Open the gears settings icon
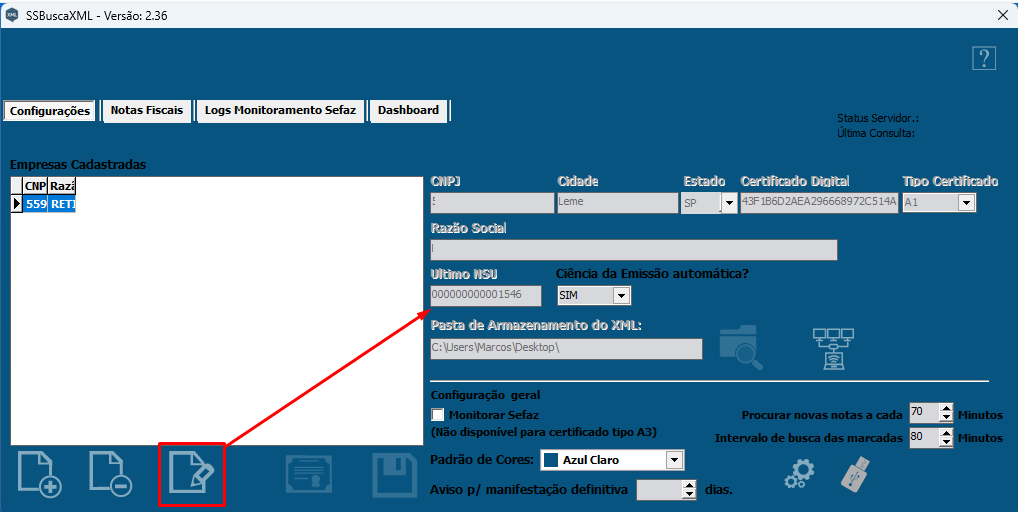The height and width of the screenshot is (512, 1018). [799, 475]
